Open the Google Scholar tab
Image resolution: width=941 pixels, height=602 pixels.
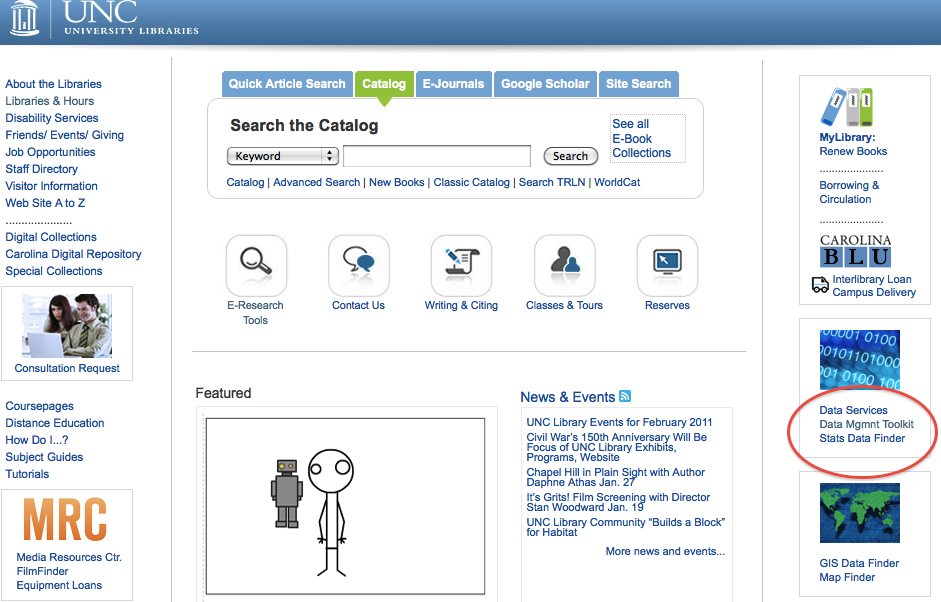(x=546, y=84)
